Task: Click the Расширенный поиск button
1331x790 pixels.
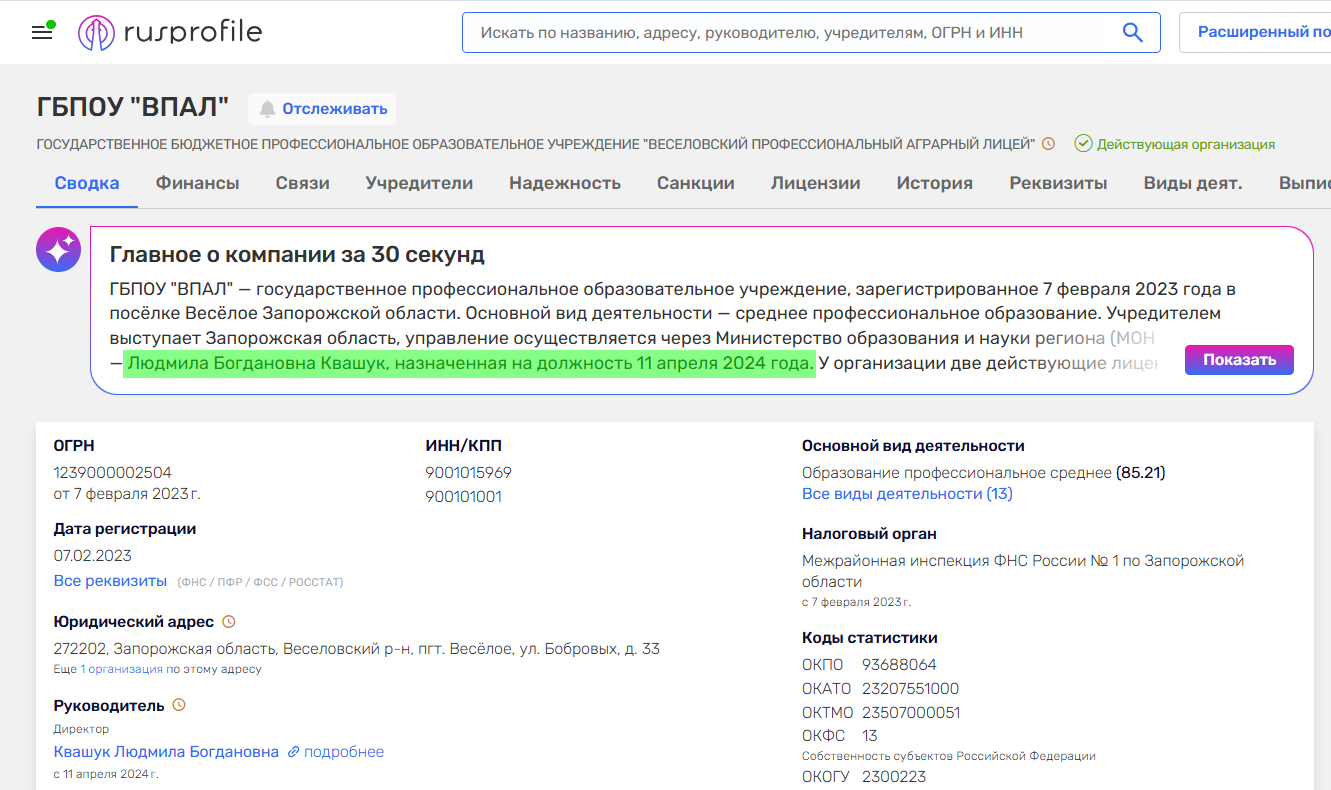Action: click(1262, 33)
